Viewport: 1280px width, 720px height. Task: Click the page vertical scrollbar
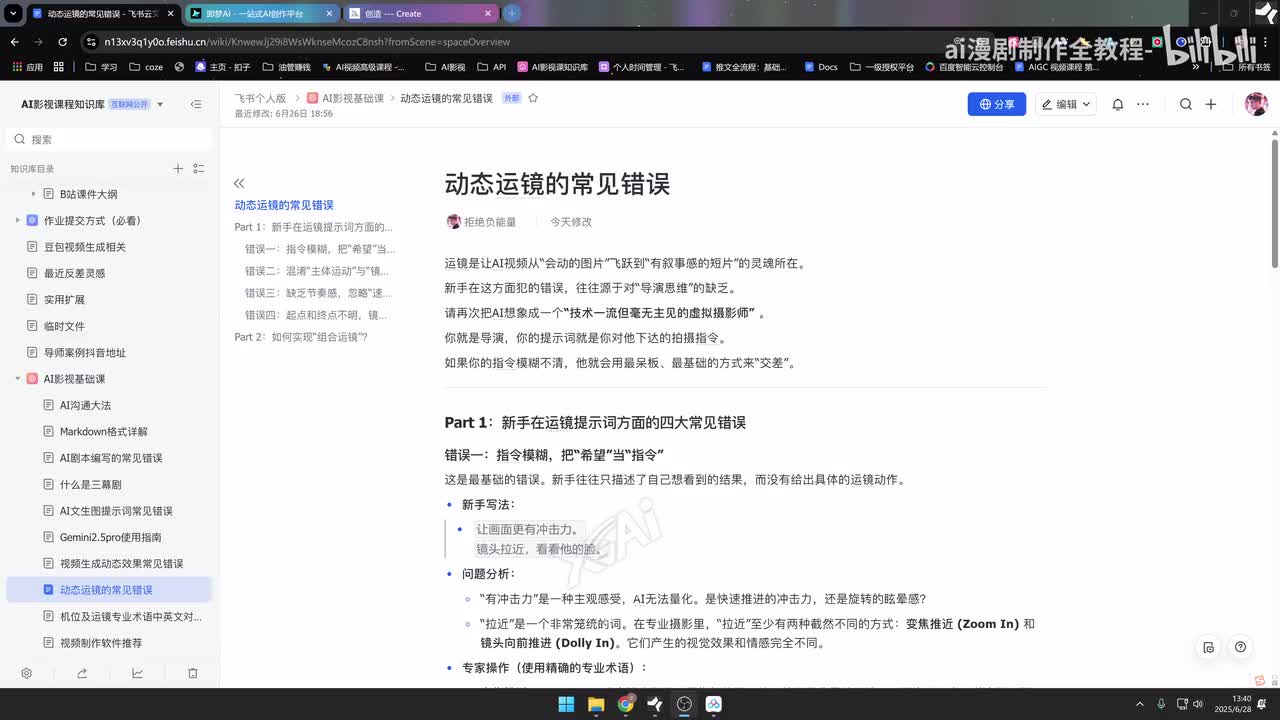1275,204
